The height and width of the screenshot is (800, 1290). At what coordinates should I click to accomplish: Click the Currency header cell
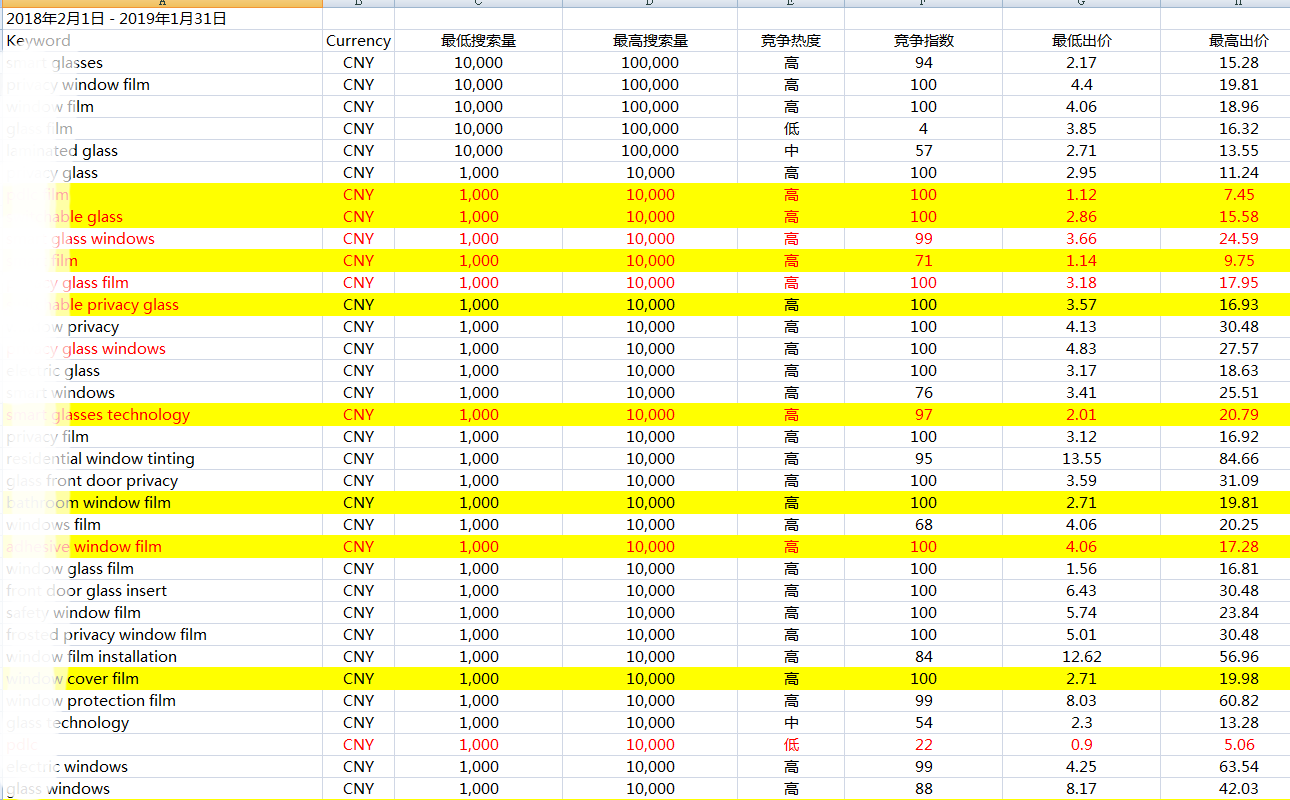click(358, 41)
